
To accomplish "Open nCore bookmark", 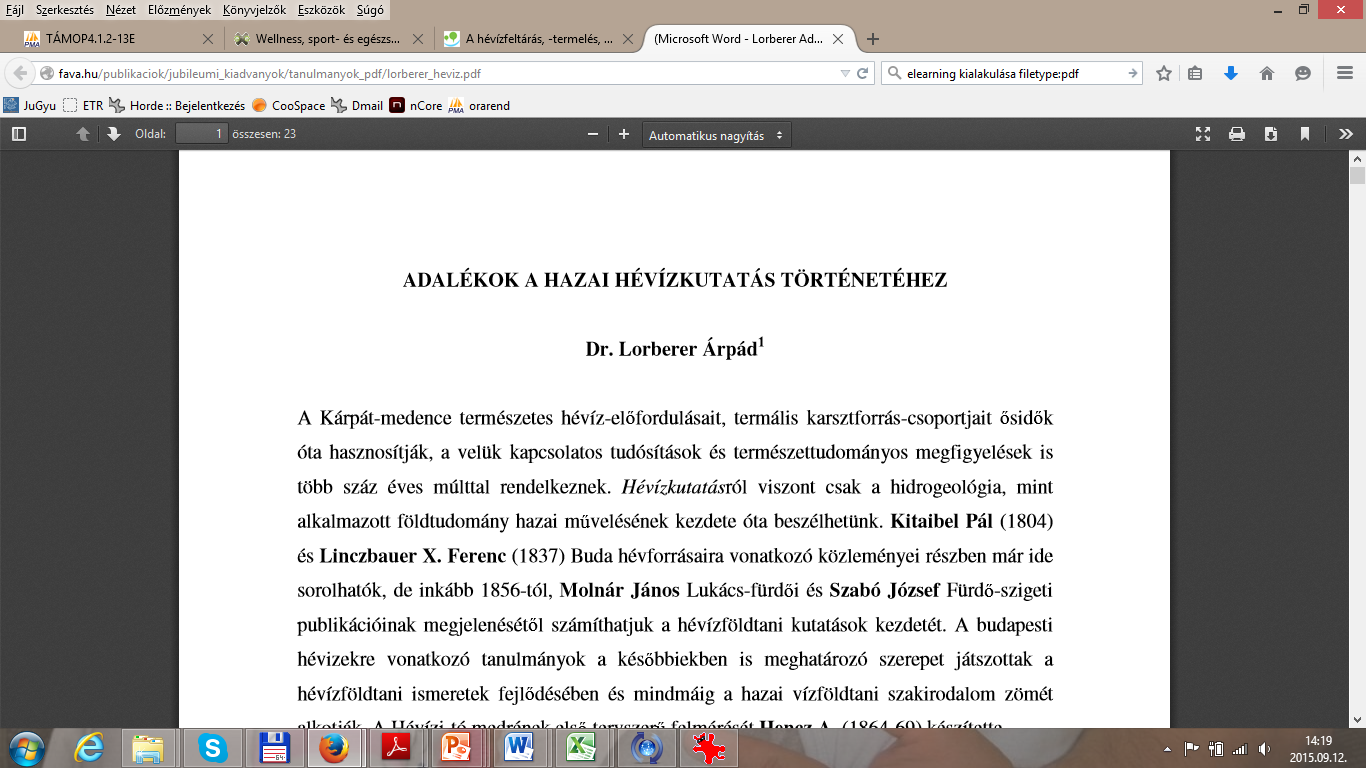I will click(416, 105).
